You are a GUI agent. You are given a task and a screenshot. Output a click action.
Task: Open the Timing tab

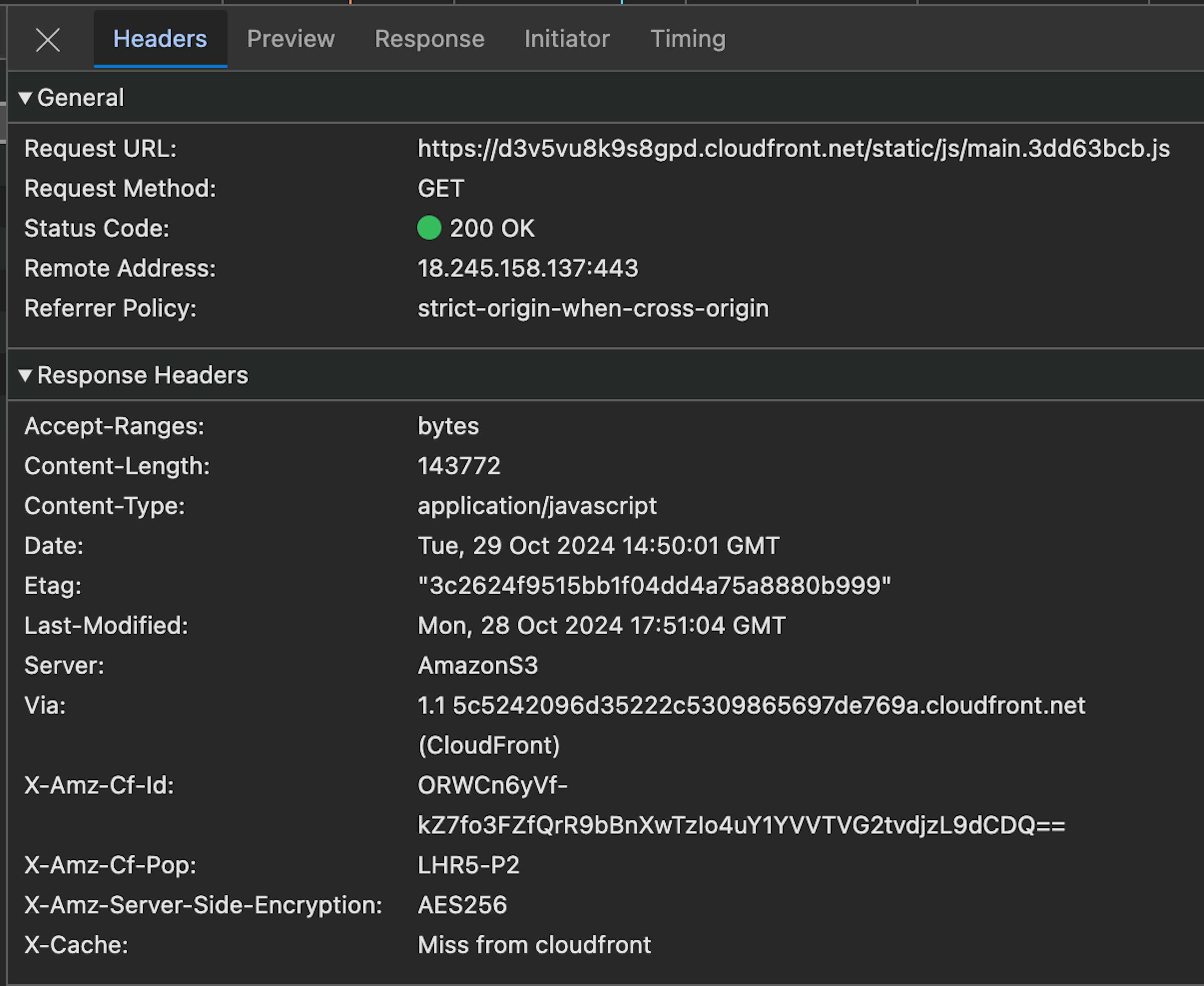tap(688, 39)
